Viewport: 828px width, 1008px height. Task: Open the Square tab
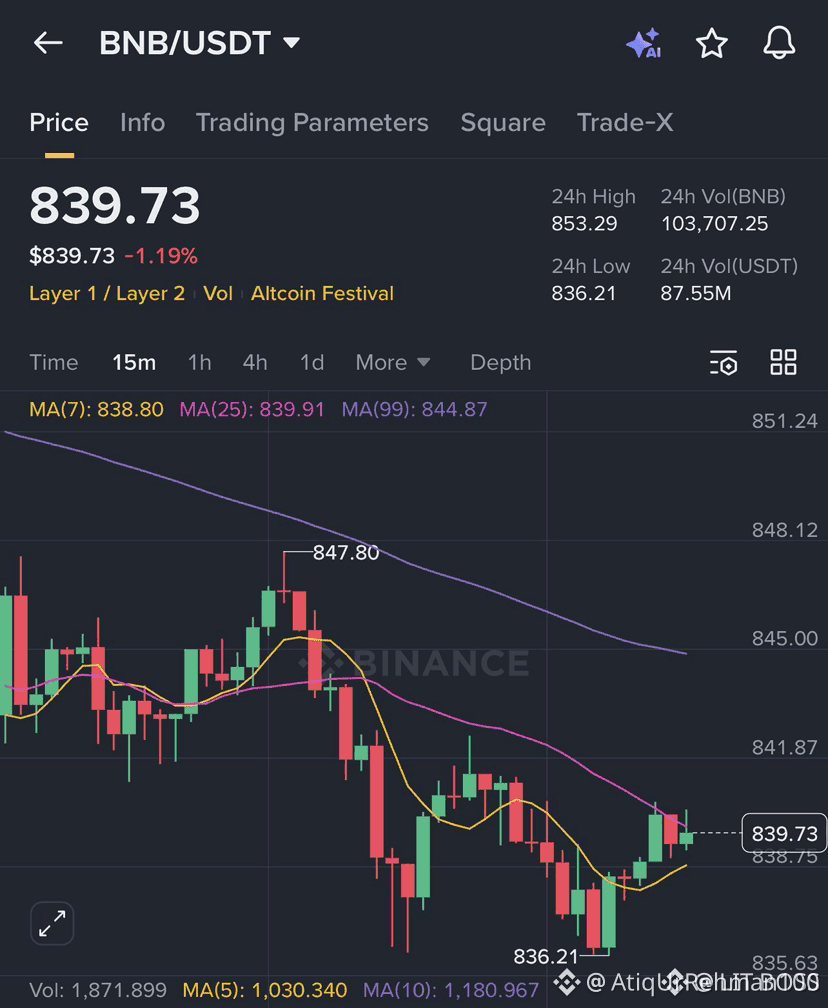pyautogui.click(x=503, y=122)
